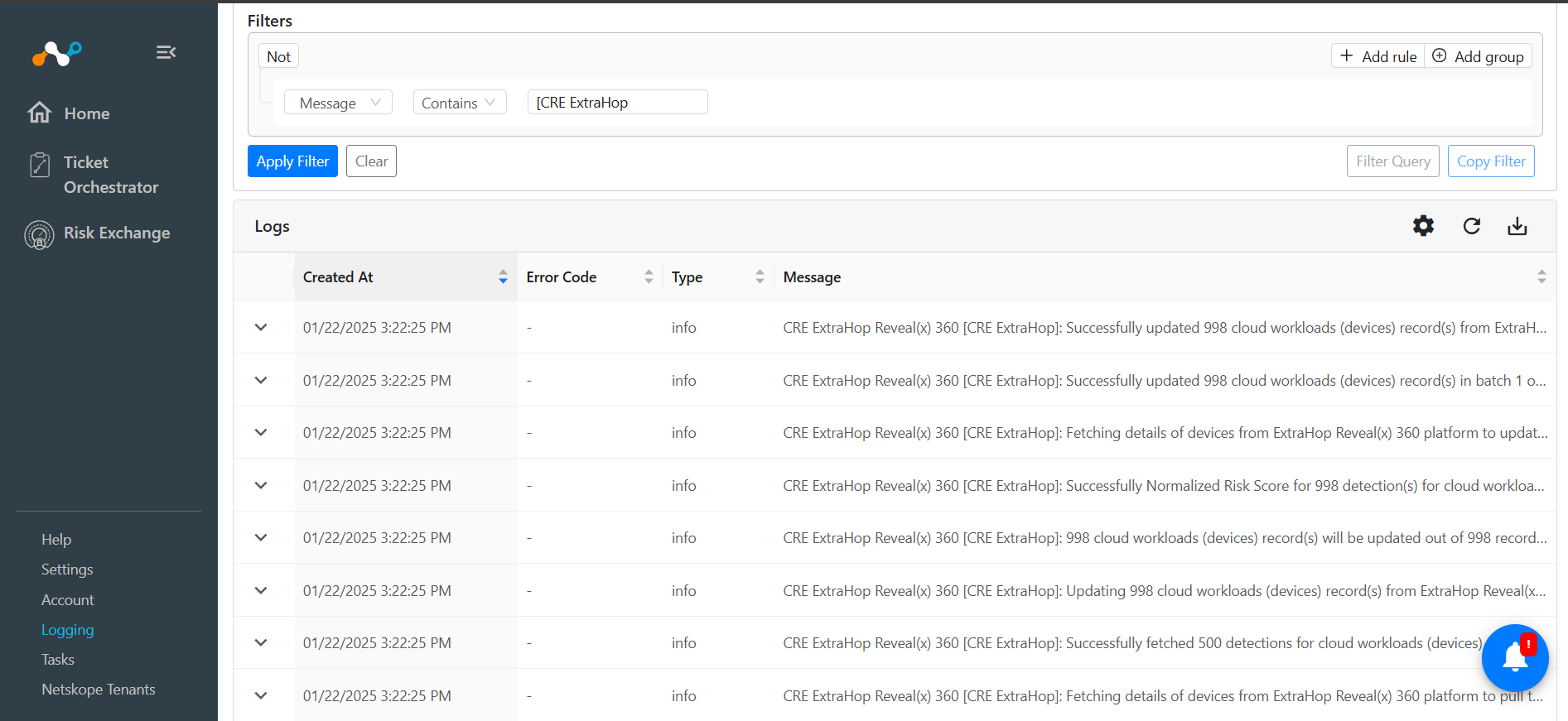Focus the '[CRE ExtraHop' filter value field
The image size is (1568, 721).
(x=618, y=102)
